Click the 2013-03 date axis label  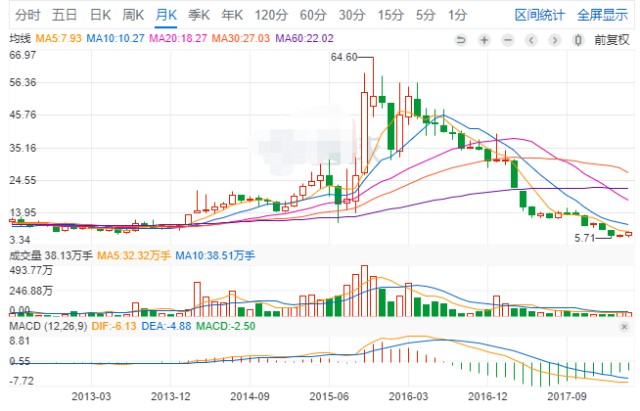tap(91, 396)
